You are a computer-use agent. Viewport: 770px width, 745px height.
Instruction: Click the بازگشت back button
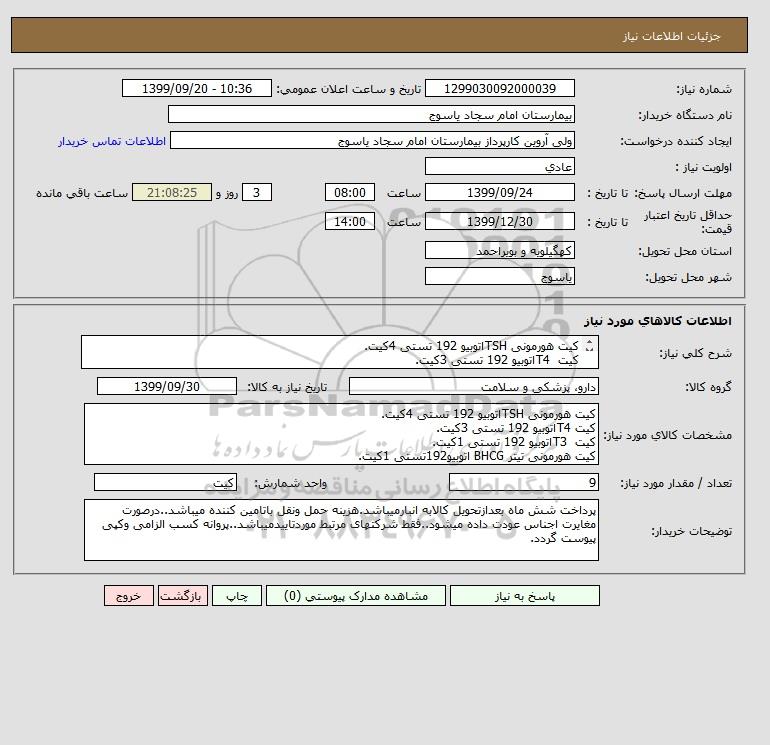click(x=183, y=596)
